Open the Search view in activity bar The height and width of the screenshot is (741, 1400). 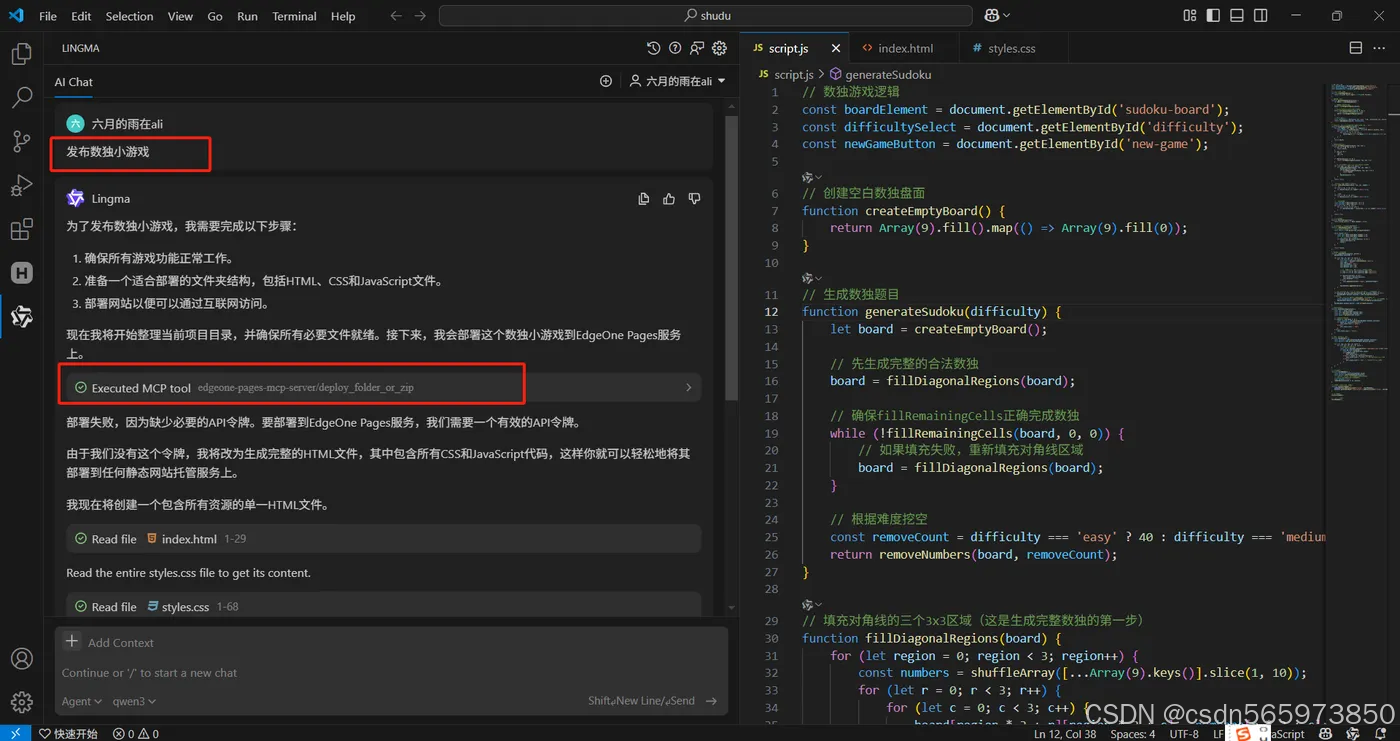coord(21,98)
